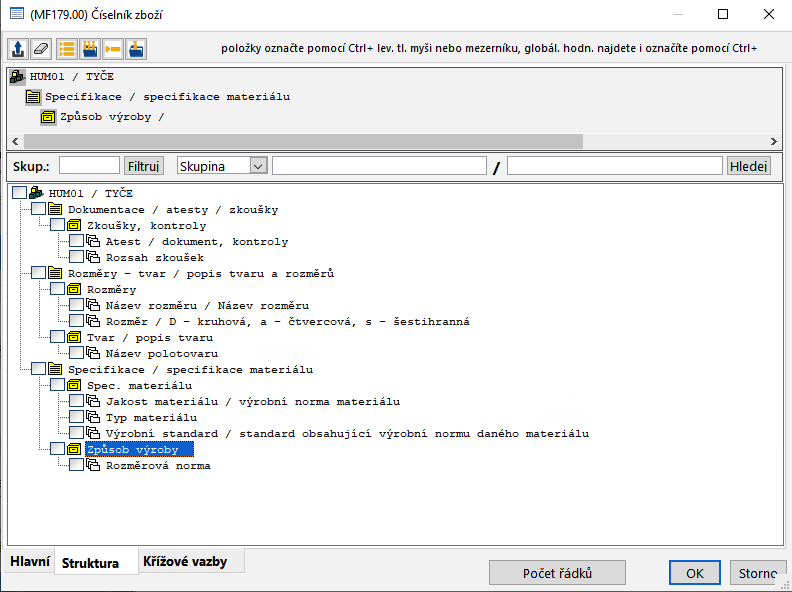
Task: Select the Rozměrová norma tree item
Action: pos(158,466)
